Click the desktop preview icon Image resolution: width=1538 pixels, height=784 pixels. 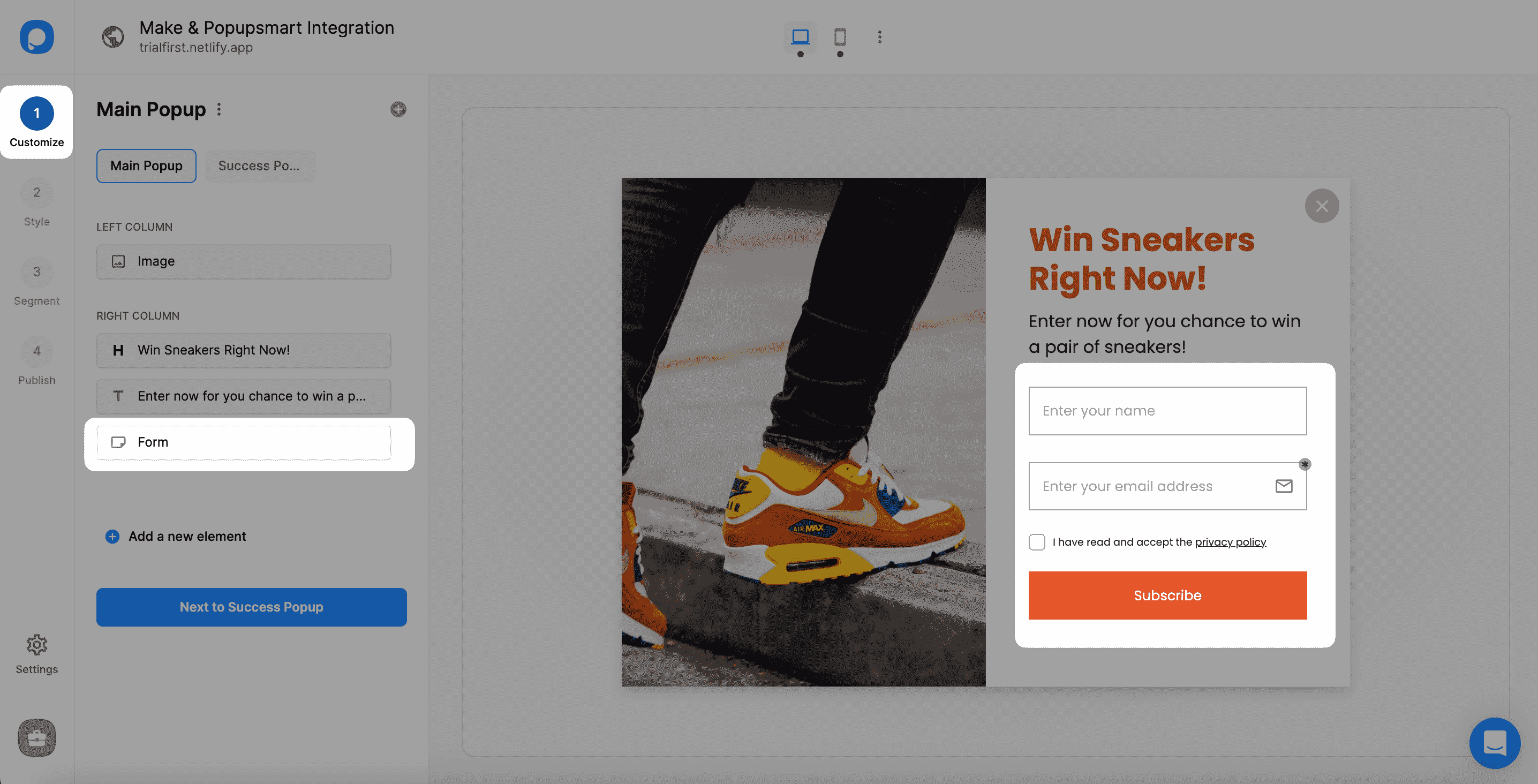click(800, 37)
